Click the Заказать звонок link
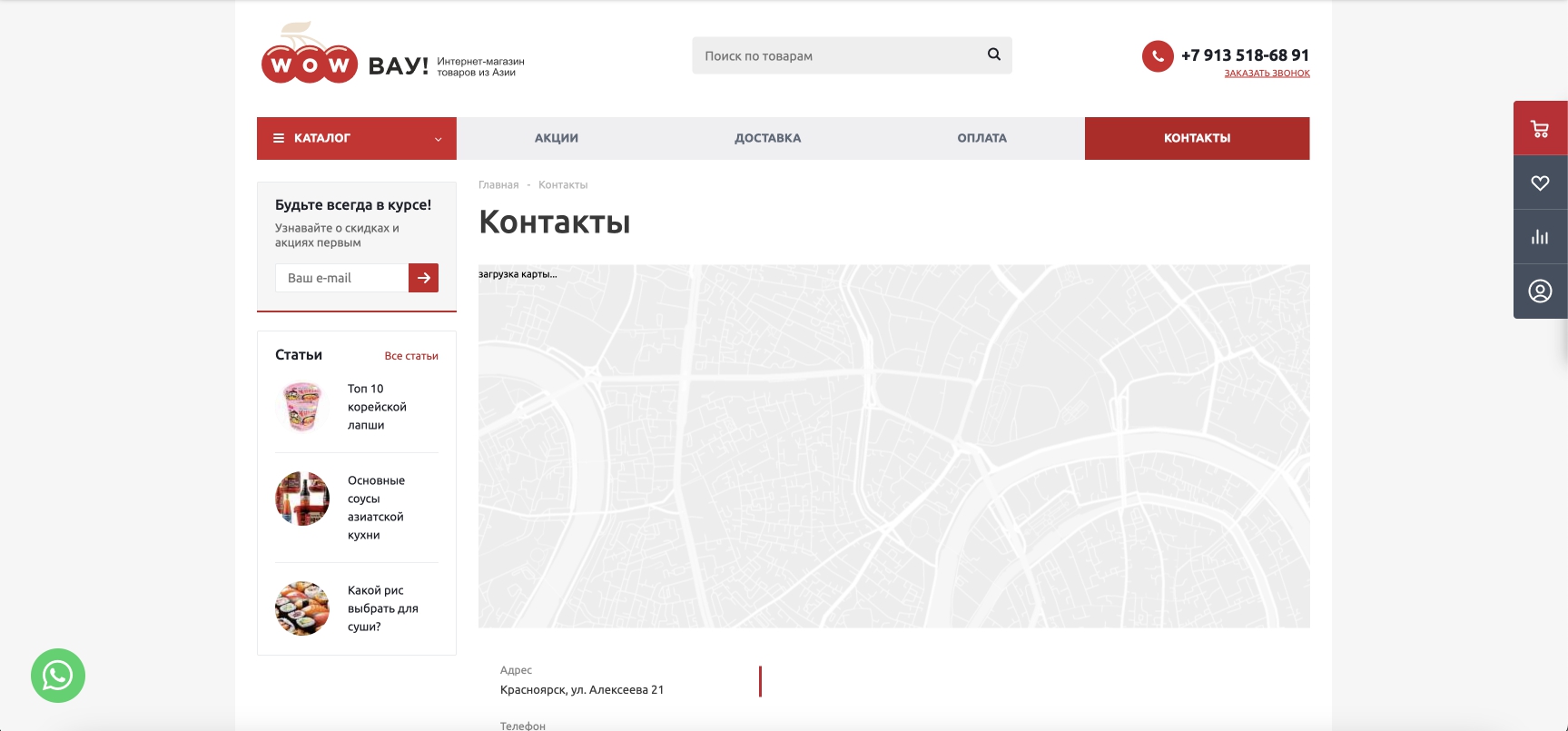The image size is (1568, 731). (x=1267, y=74)
